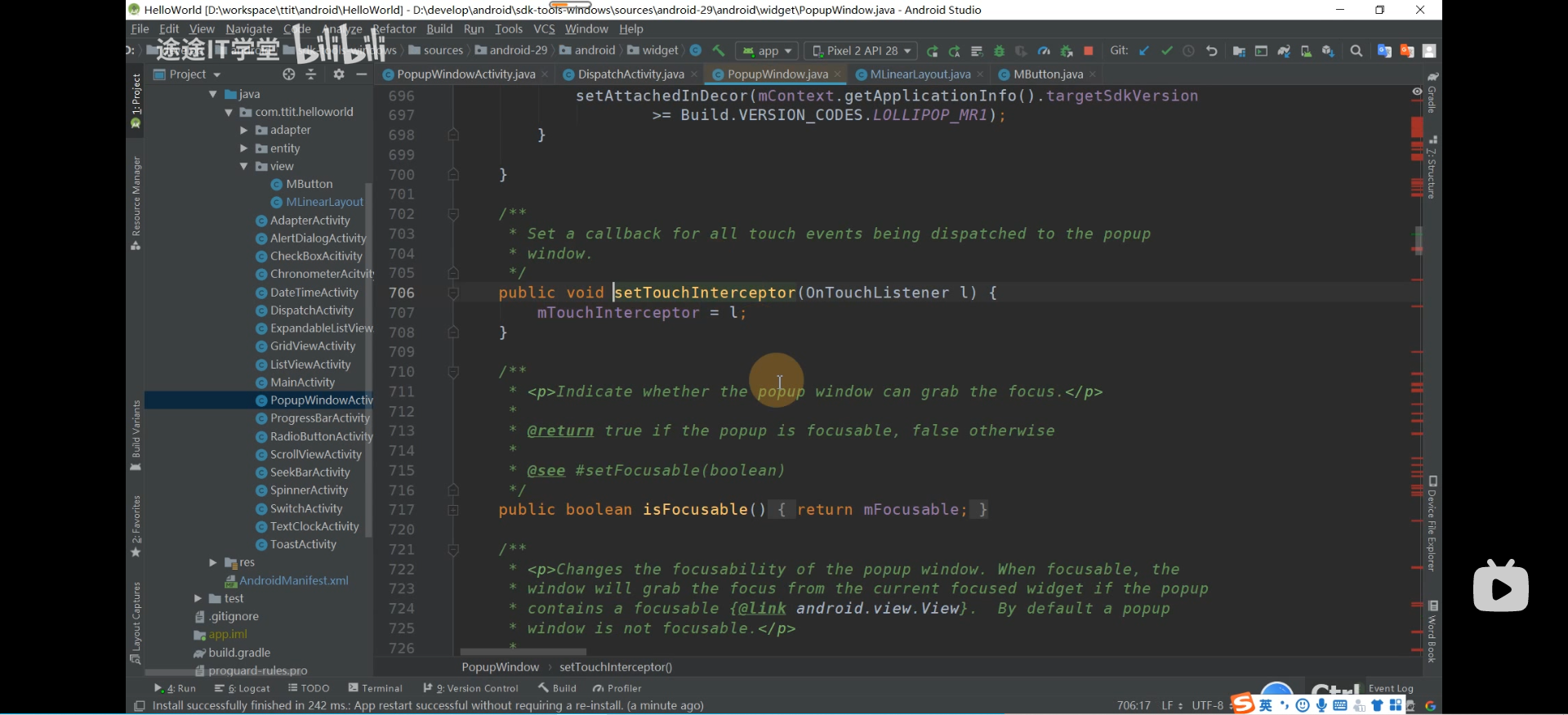The height and width of the screenshot is (715, 1568).
Task: Switch to DispatchActivity.java tab
Action: (x=630, y=74)
